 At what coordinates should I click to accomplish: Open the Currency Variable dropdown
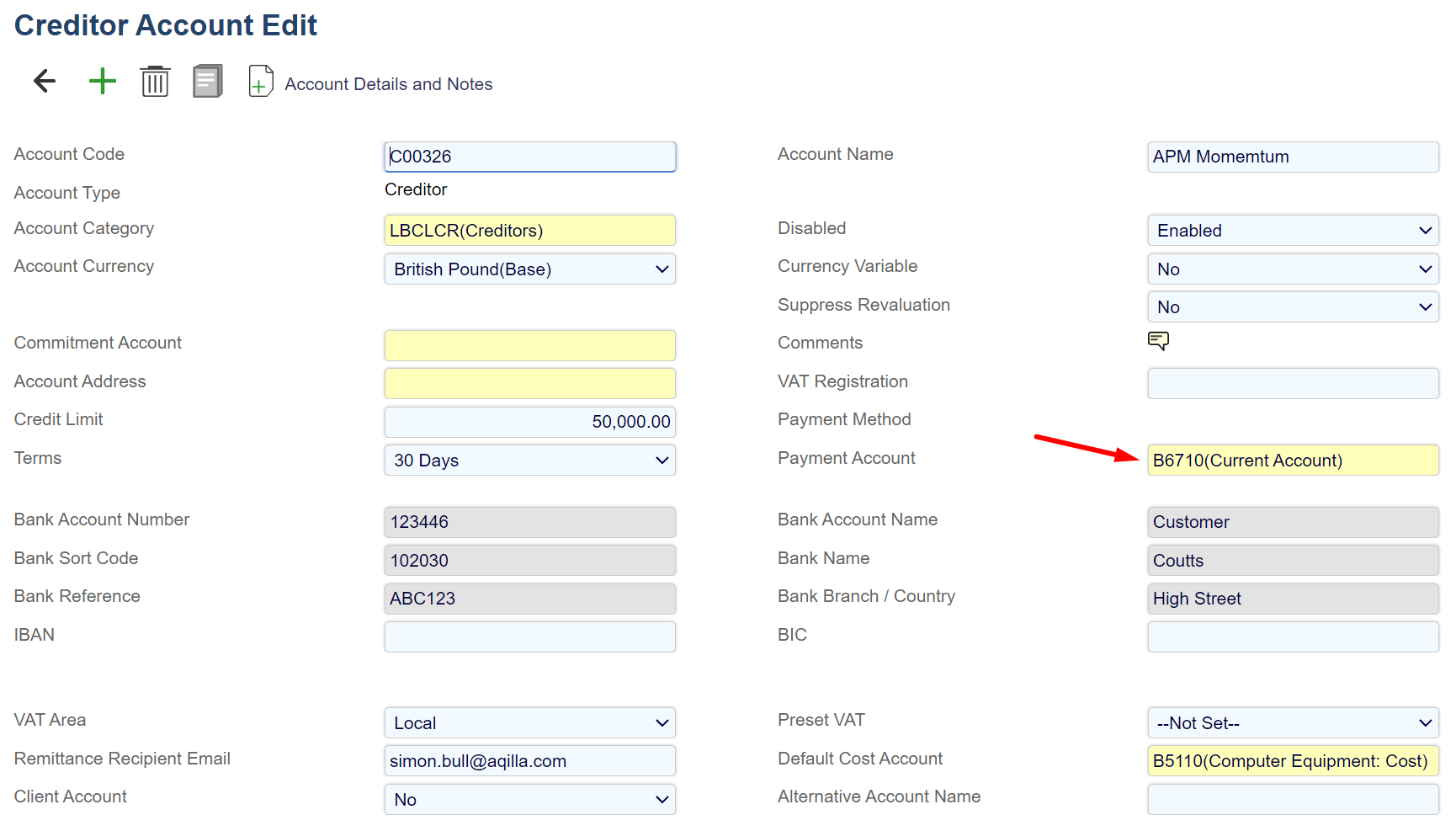1292,269
